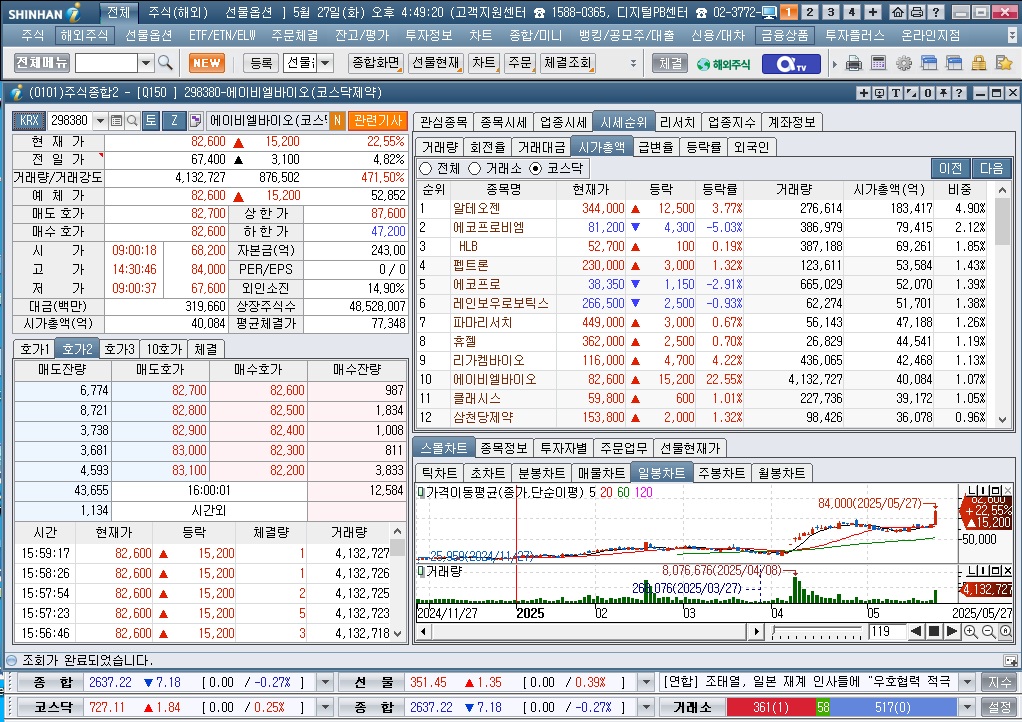Viewport: 1022px width, 722px height.
Task: Click the orange N news badge
Action: click(337, 121)
